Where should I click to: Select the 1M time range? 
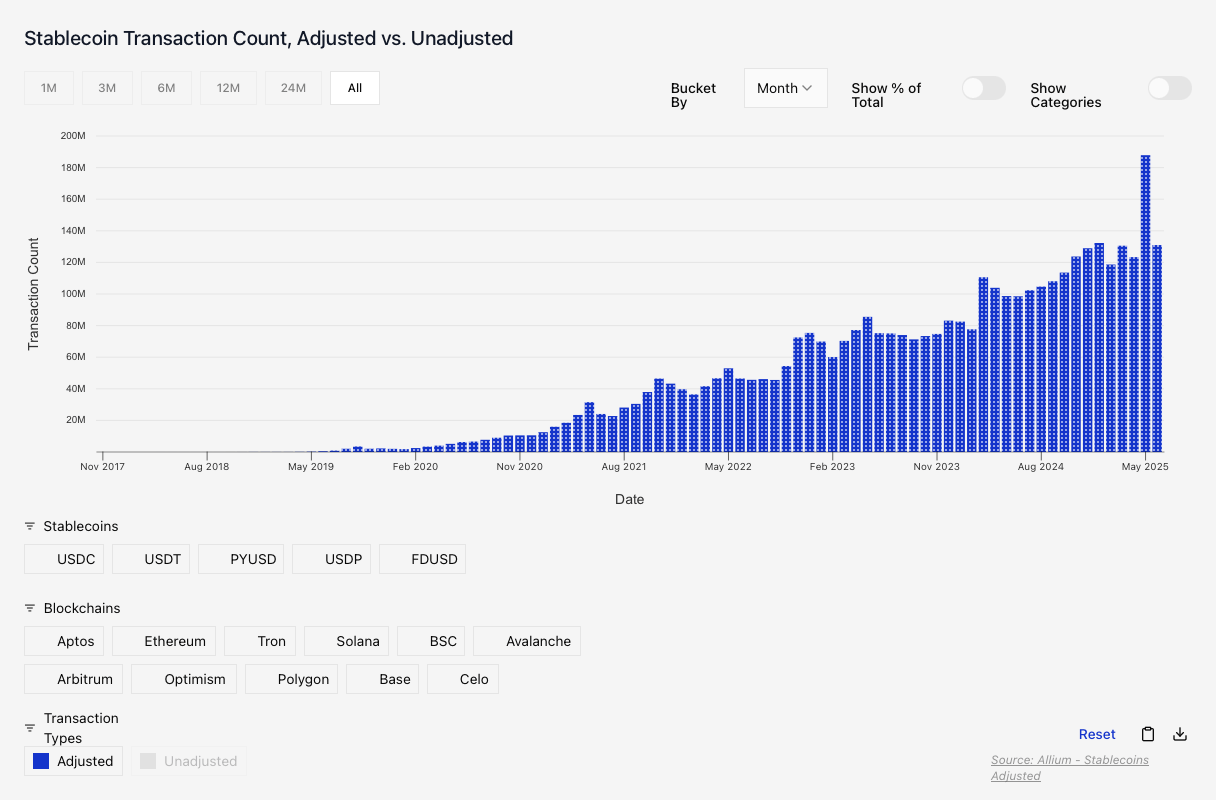click(49, 88)
